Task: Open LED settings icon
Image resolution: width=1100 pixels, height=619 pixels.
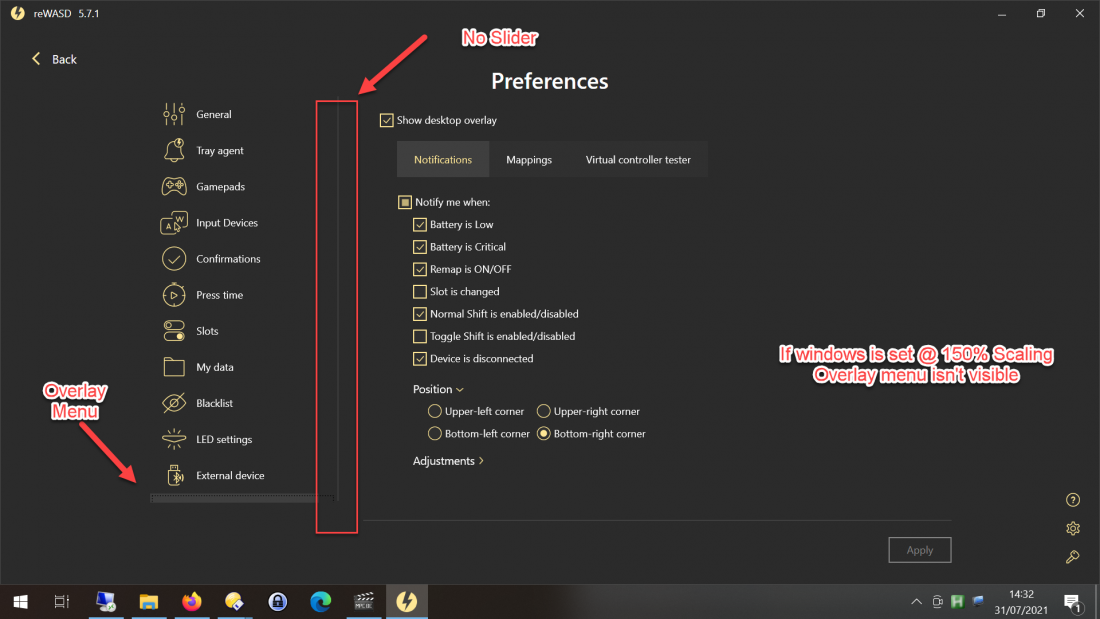Action: (174, 439)
